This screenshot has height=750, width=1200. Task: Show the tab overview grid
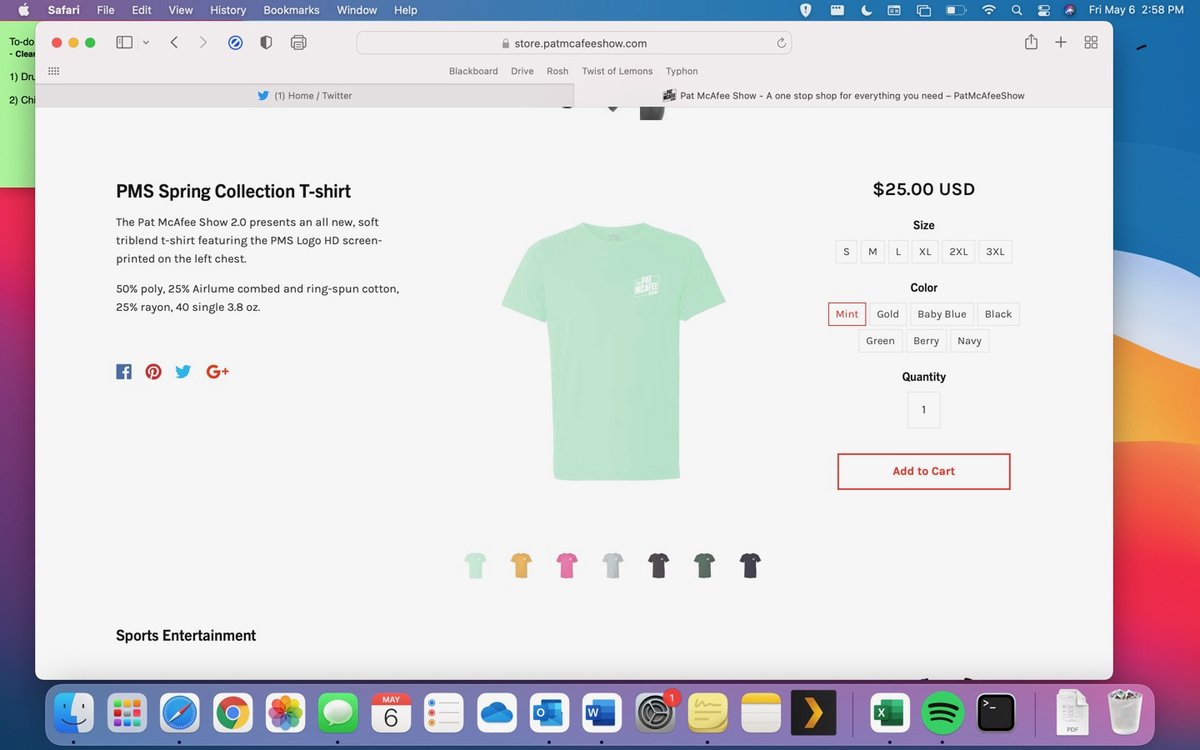point(1091,43)
